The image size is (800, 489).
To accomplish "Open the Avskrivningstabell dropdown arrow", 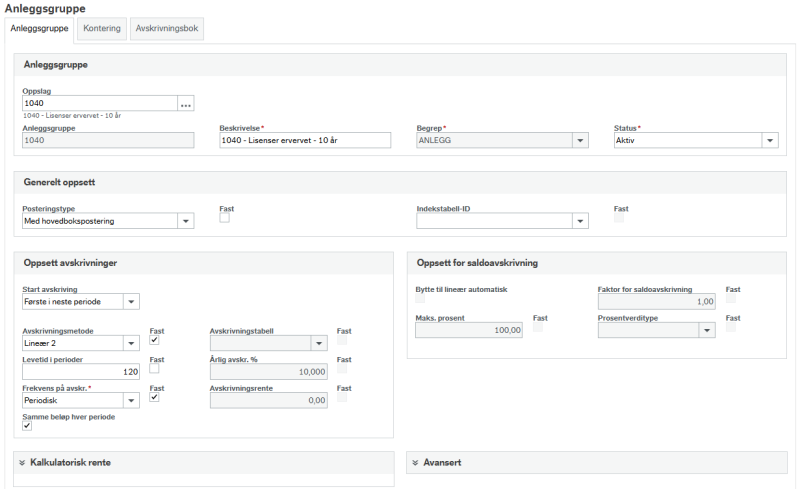I will click(319, 344).
